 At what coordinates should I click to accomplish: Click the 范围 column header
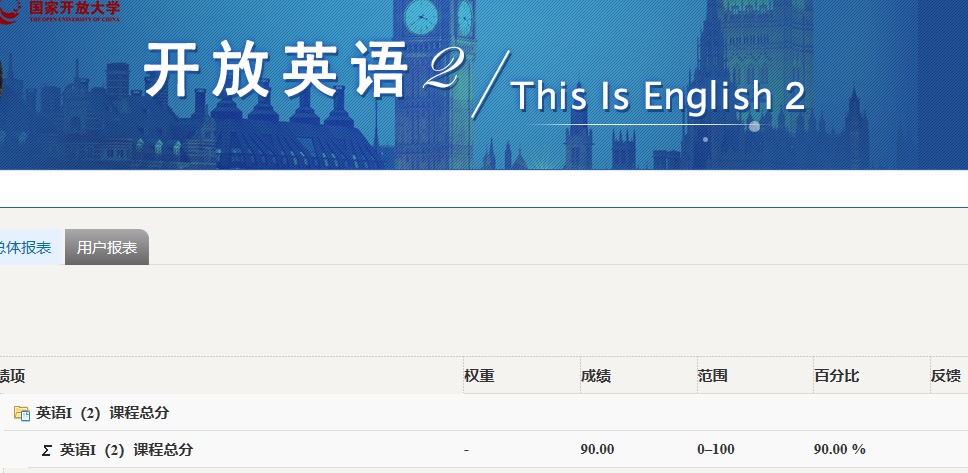712,375
